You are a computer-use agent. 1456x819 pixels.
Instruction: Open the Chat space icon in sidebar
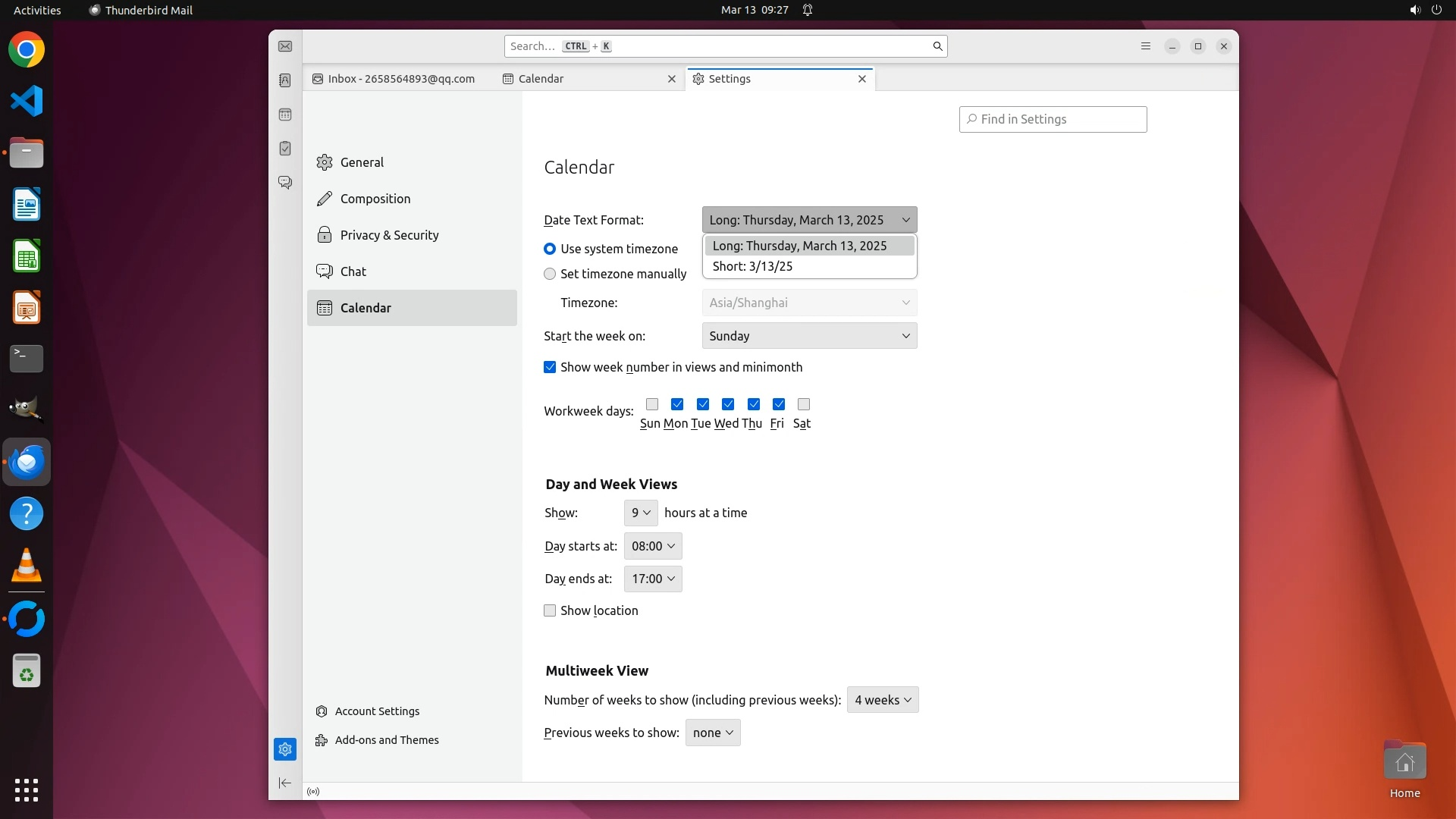click(285, 183)
